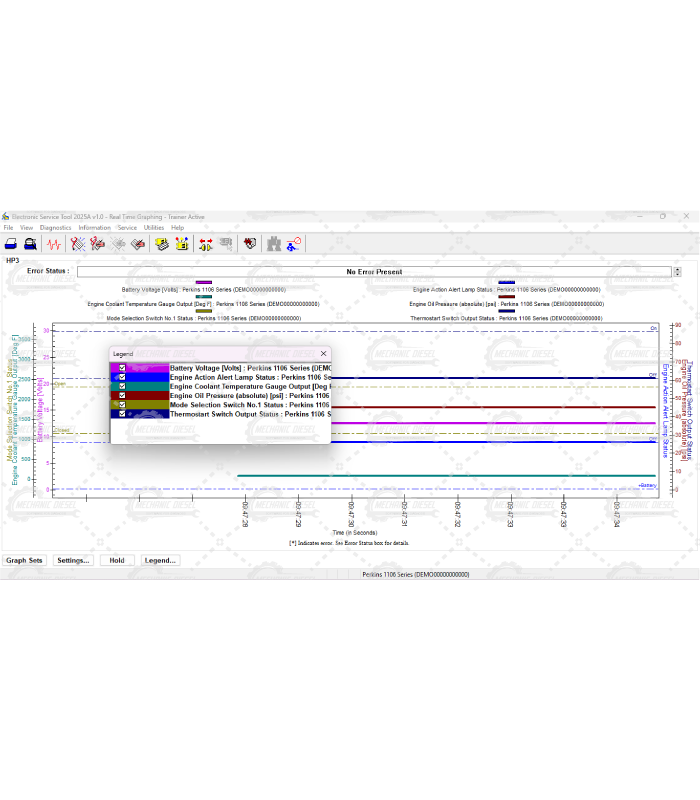This screenshot has height=800, width=700.
Task: Click the binoculars icon in the toolbar
Action: pos(273,244)
